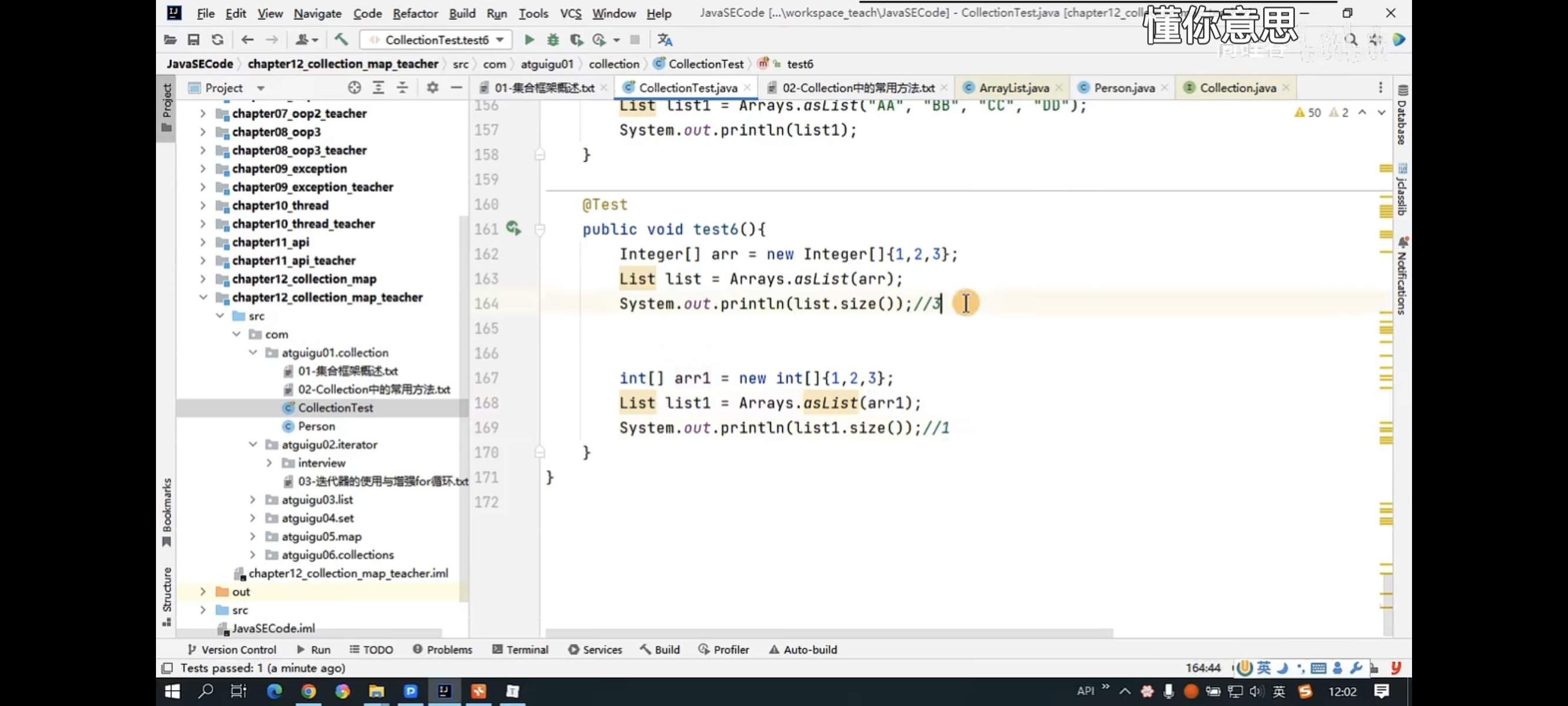The image size is (1568, 706).
Task: Click the green Run button in toolbar
Action: click(x=529, y=39)
